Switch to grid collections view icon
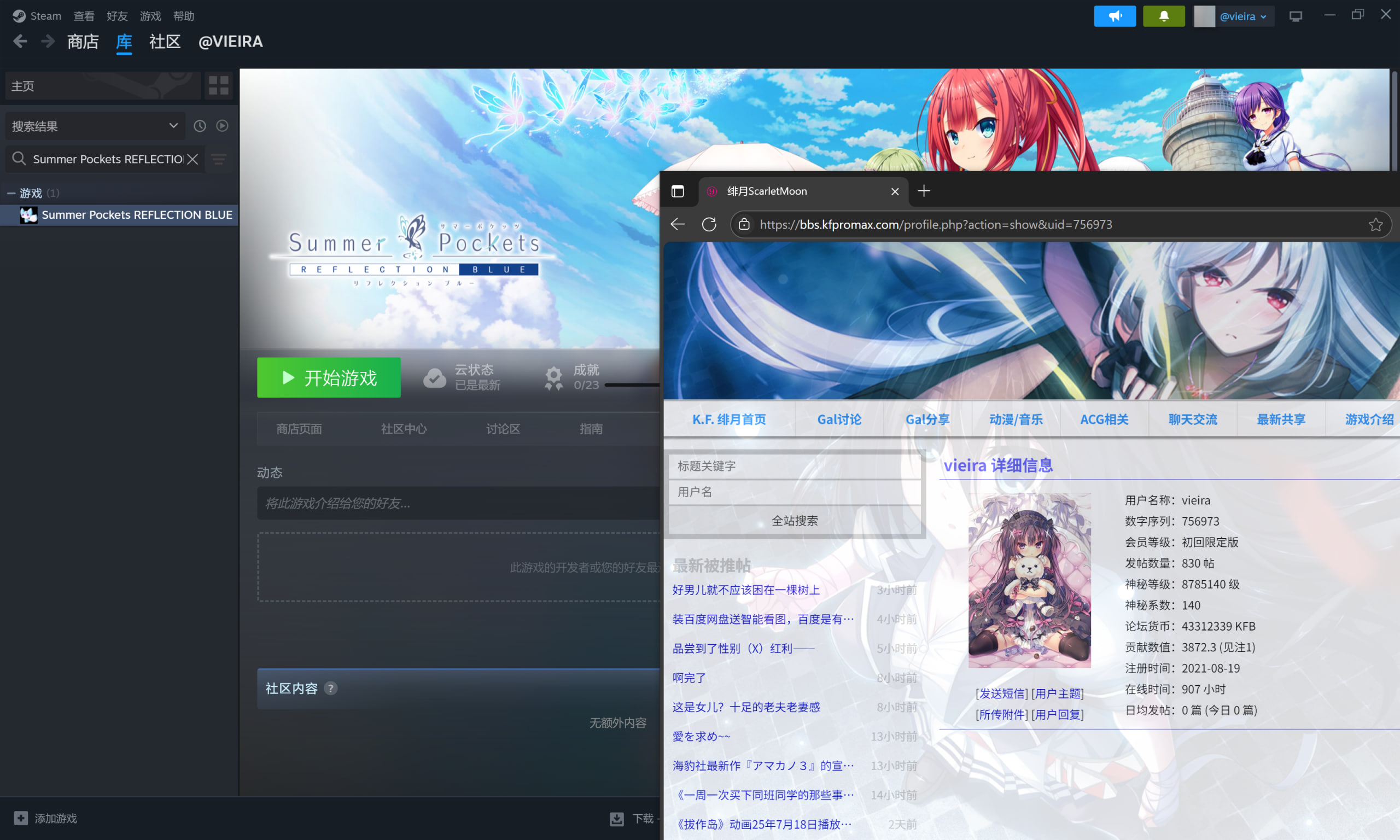 coord(218,85)
